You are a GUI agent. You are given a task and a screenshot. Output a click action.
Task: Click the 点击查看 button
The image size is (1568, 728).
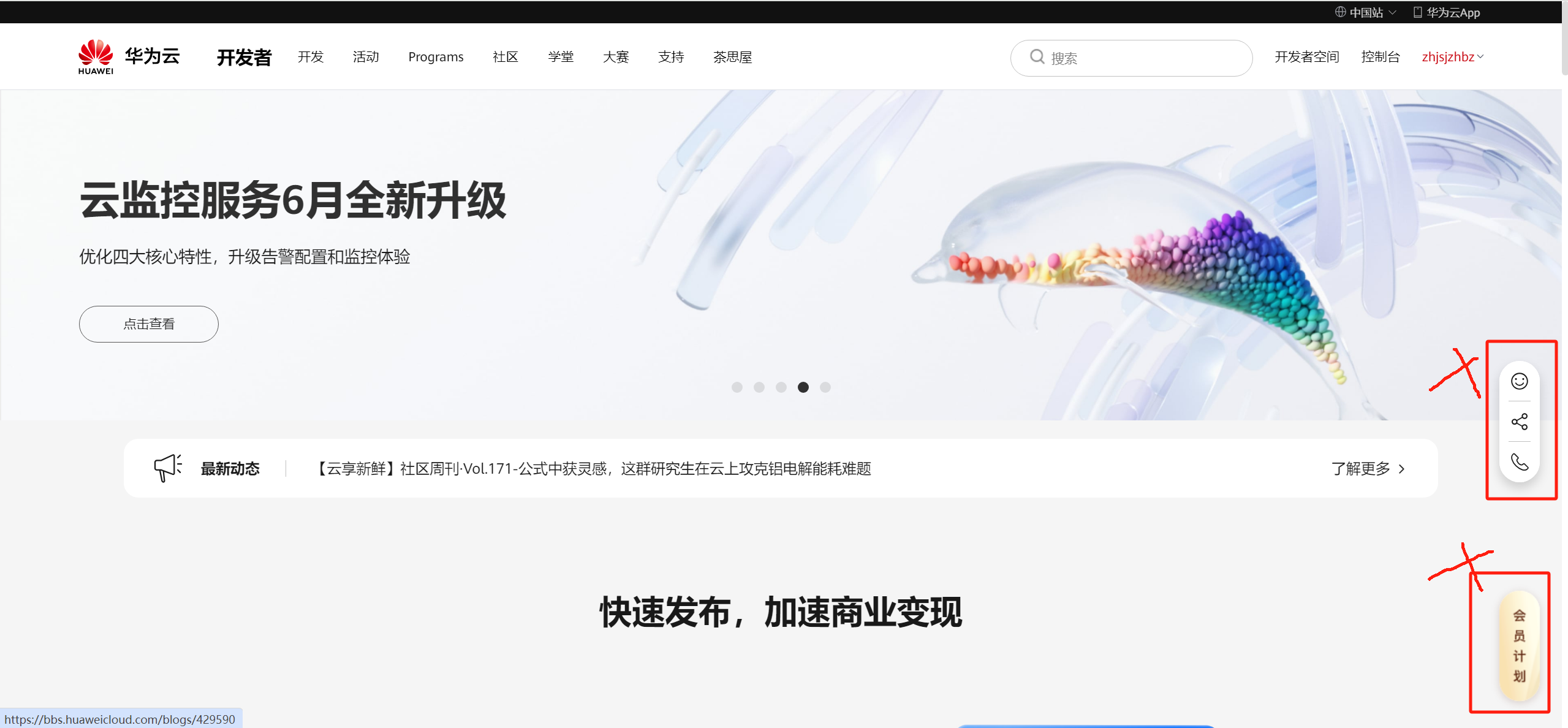[148, 324]
